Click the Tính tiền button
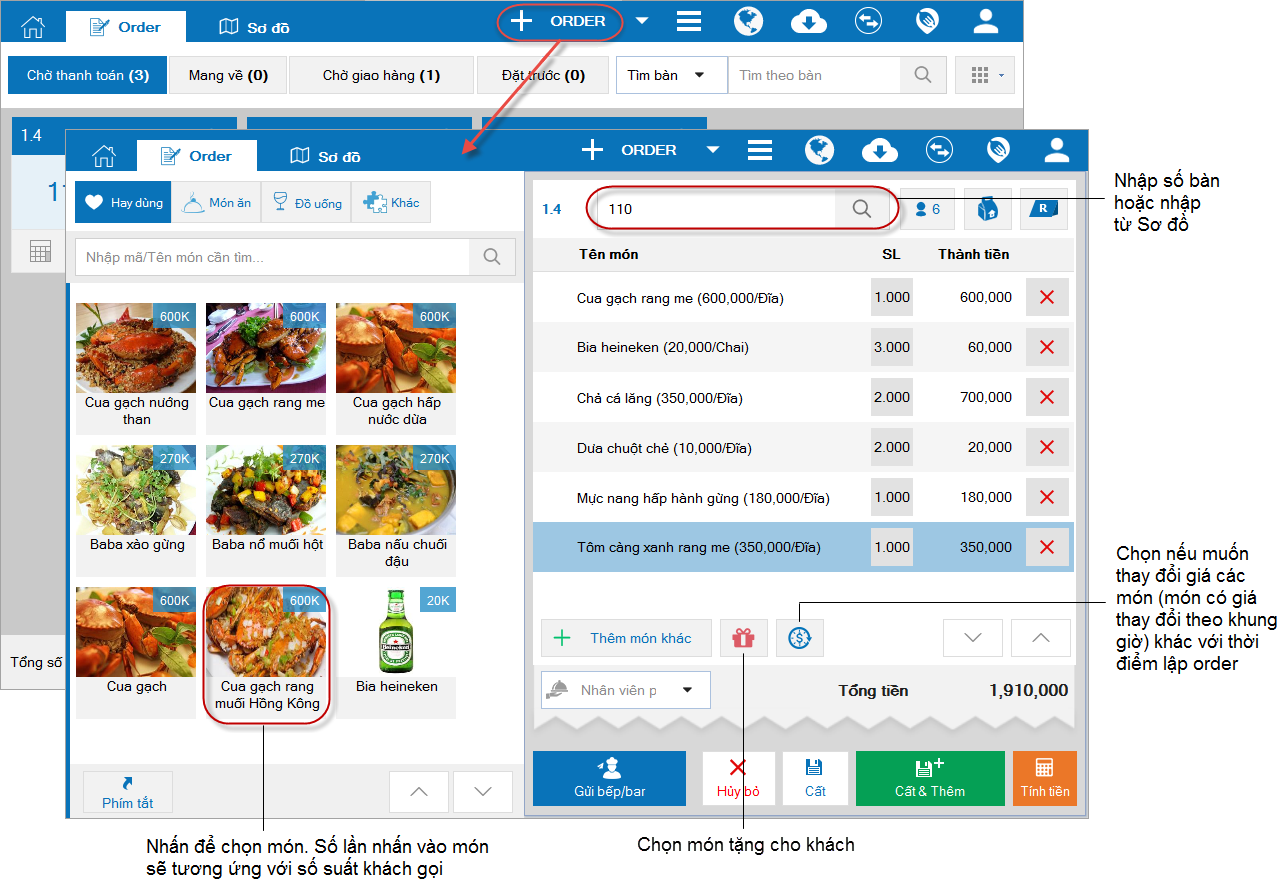Viewport: 1282px width, 882px height. point(1045,778)
